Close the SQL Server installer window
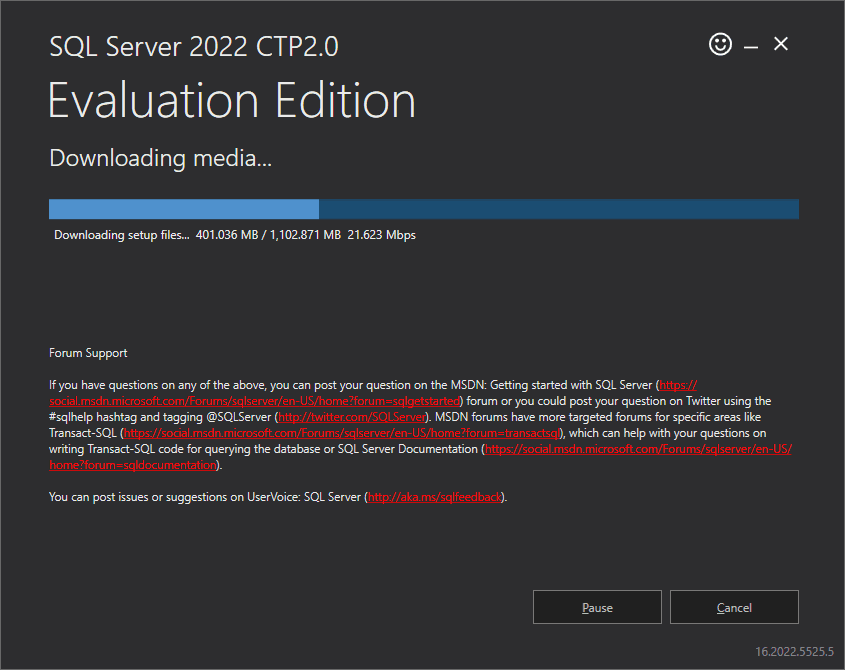This screenshot has height=670, width=845. 781,44
